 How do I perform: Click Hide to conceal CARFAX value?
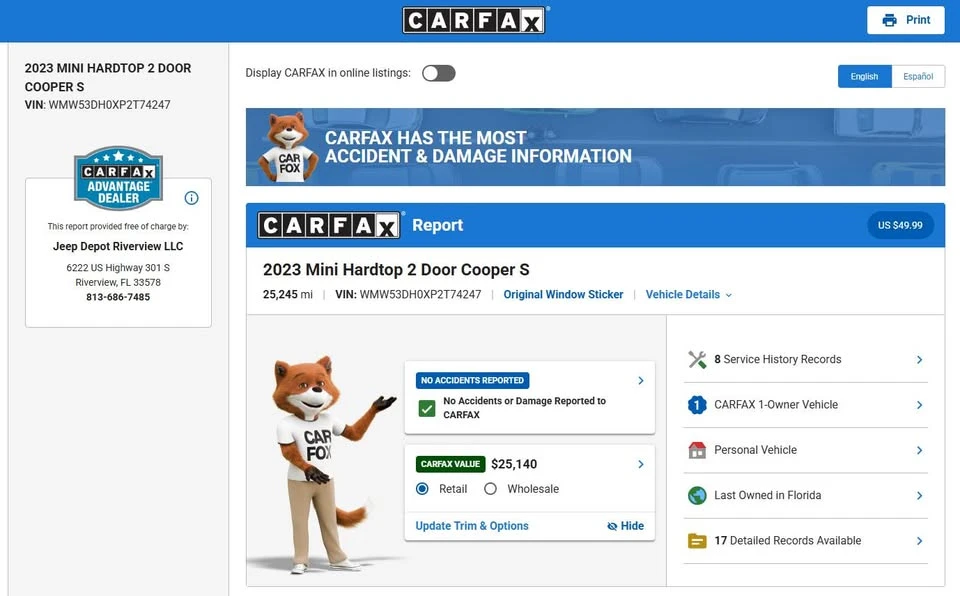[625, 526]
